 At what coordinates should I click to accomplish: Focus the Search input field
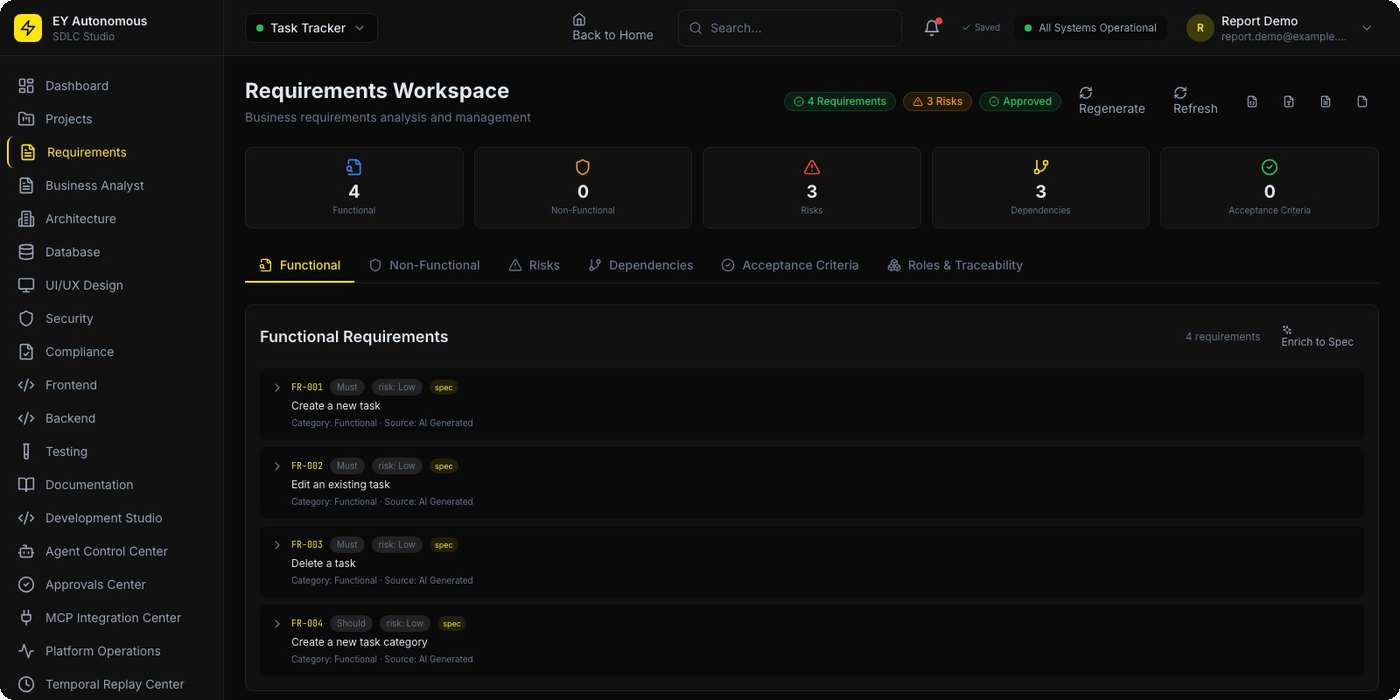tap(790, 28)
